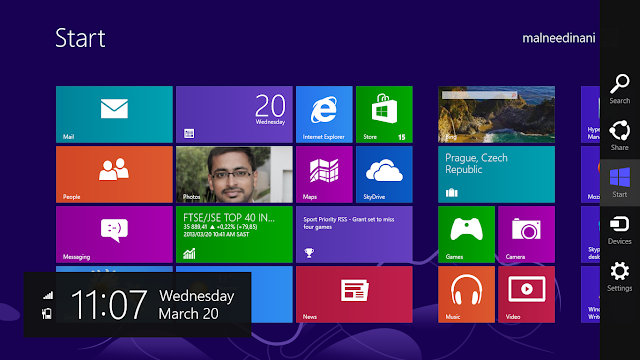The width and height of the screenshot is (640, 360).
Task: Open the People tile
Action: (x=114, y=174)
